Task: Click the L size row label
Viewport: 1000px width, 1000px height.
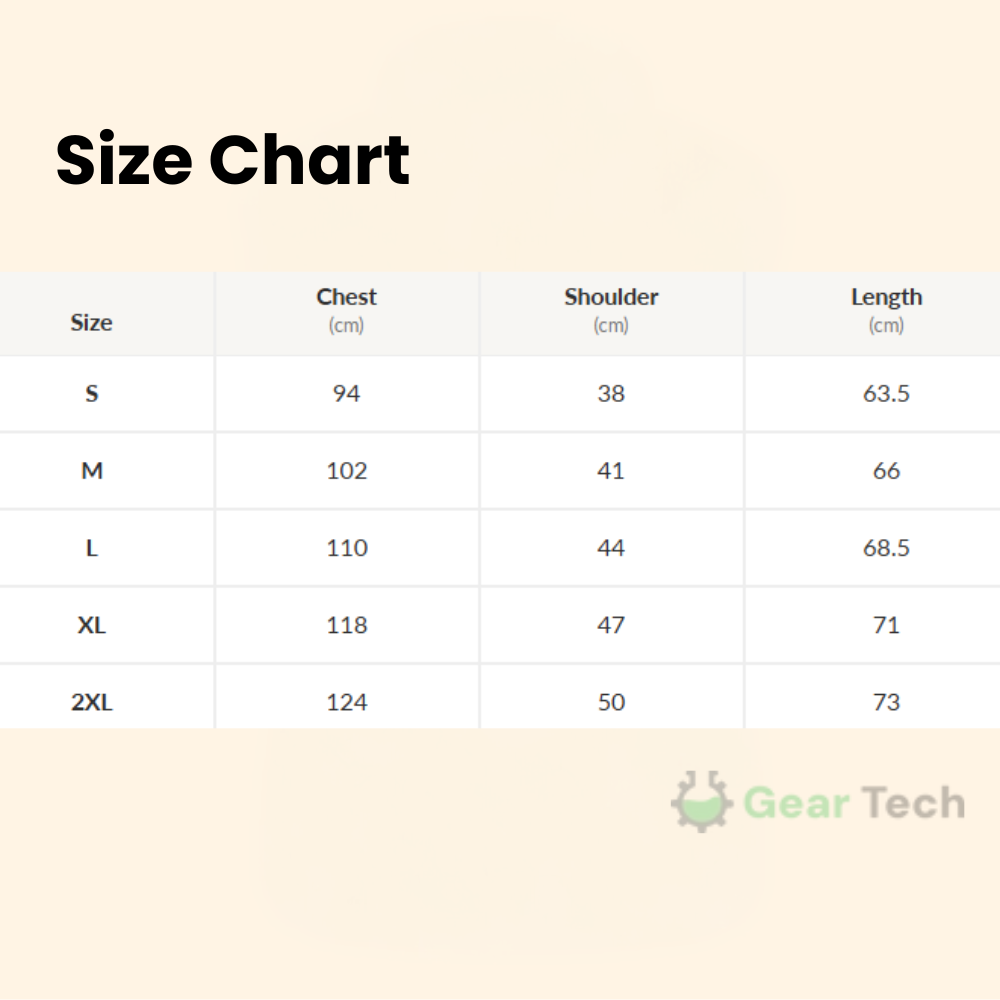Action: coord(92,548)
